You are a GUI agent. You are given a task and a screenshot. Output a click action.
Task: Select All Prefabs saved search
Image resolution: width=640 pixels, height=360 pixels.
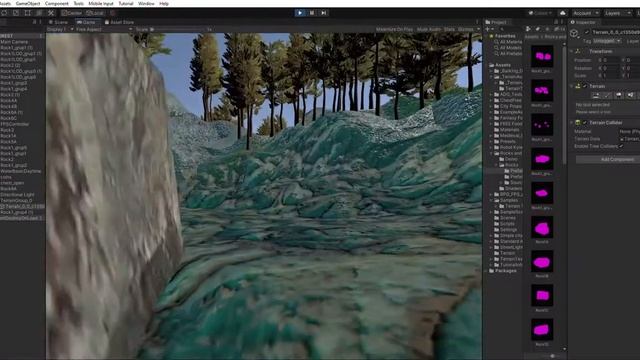508,53
